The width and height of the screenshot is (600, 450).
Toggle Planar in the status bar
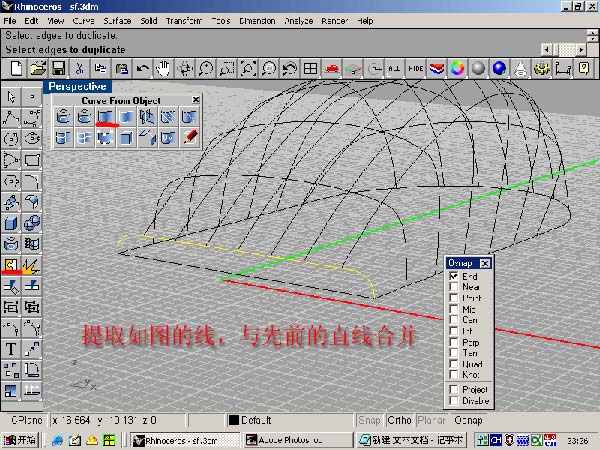click(x=431, y=420)
